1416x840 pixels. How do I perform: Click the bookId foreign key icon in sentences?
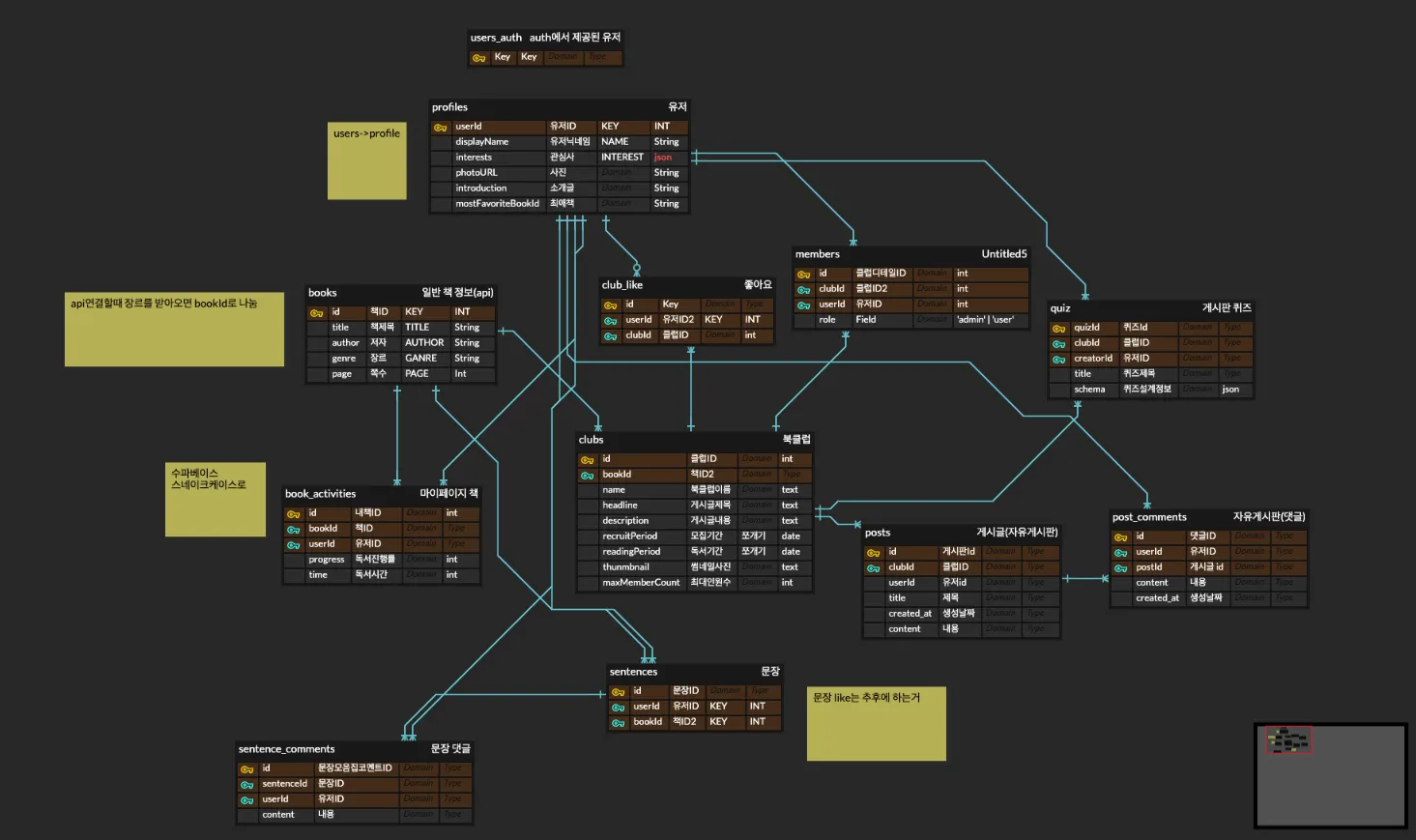(x=619, y=723)
